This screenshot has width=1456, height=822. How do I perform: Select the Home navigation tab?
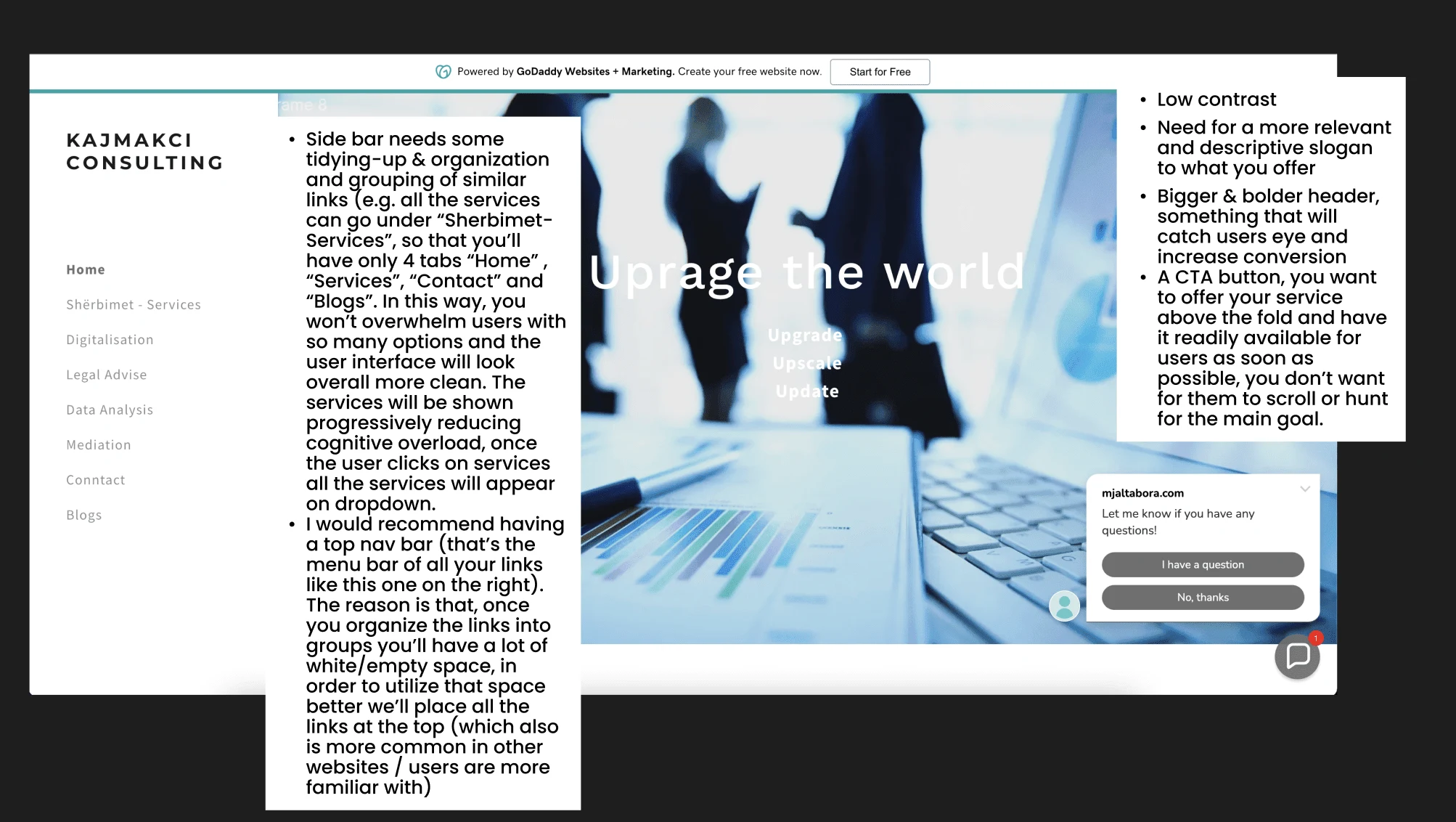point(84,268)
